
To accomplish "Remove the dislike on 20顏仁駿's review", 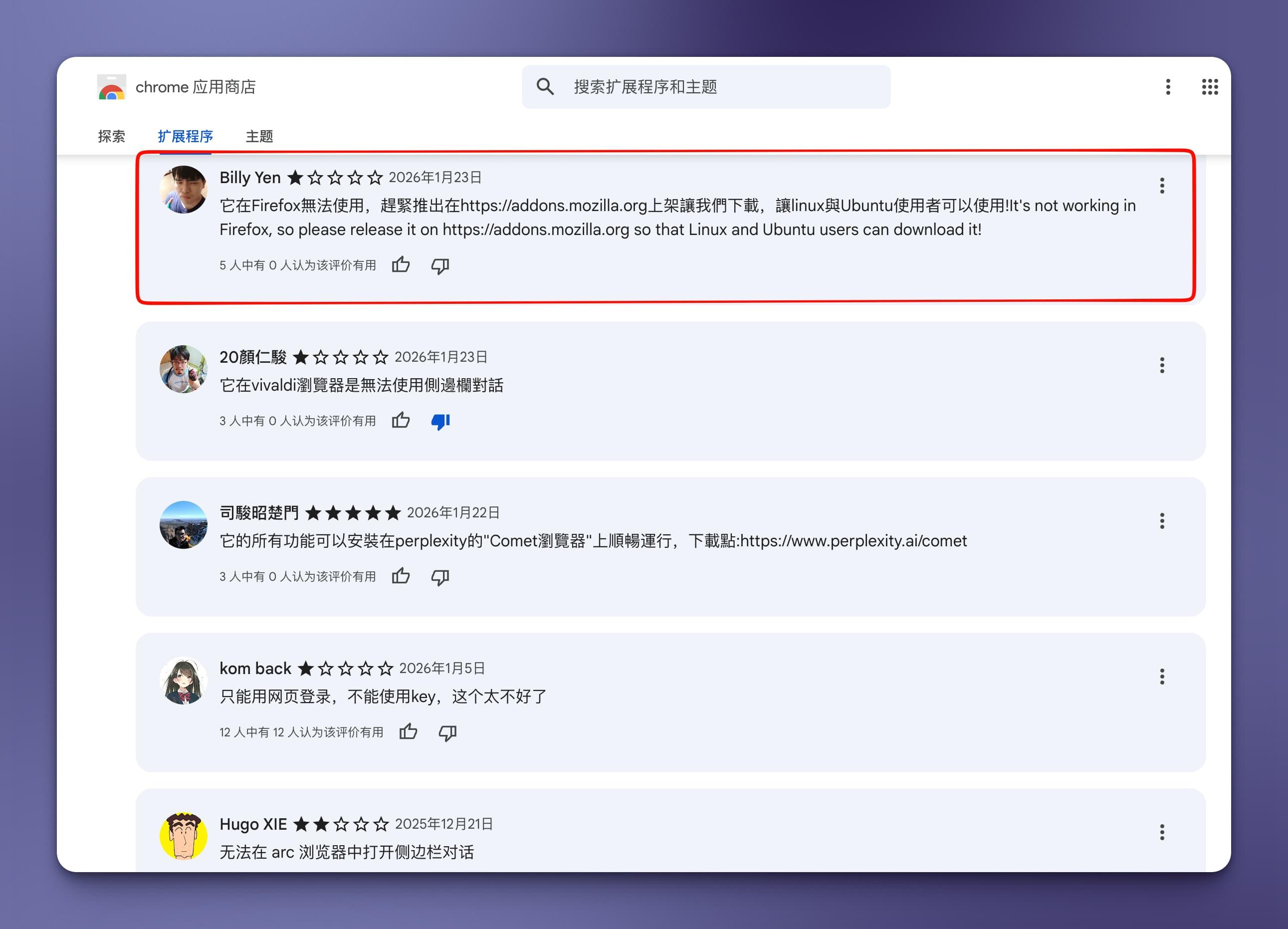I will pyautogui.click(x=440, y=422).
